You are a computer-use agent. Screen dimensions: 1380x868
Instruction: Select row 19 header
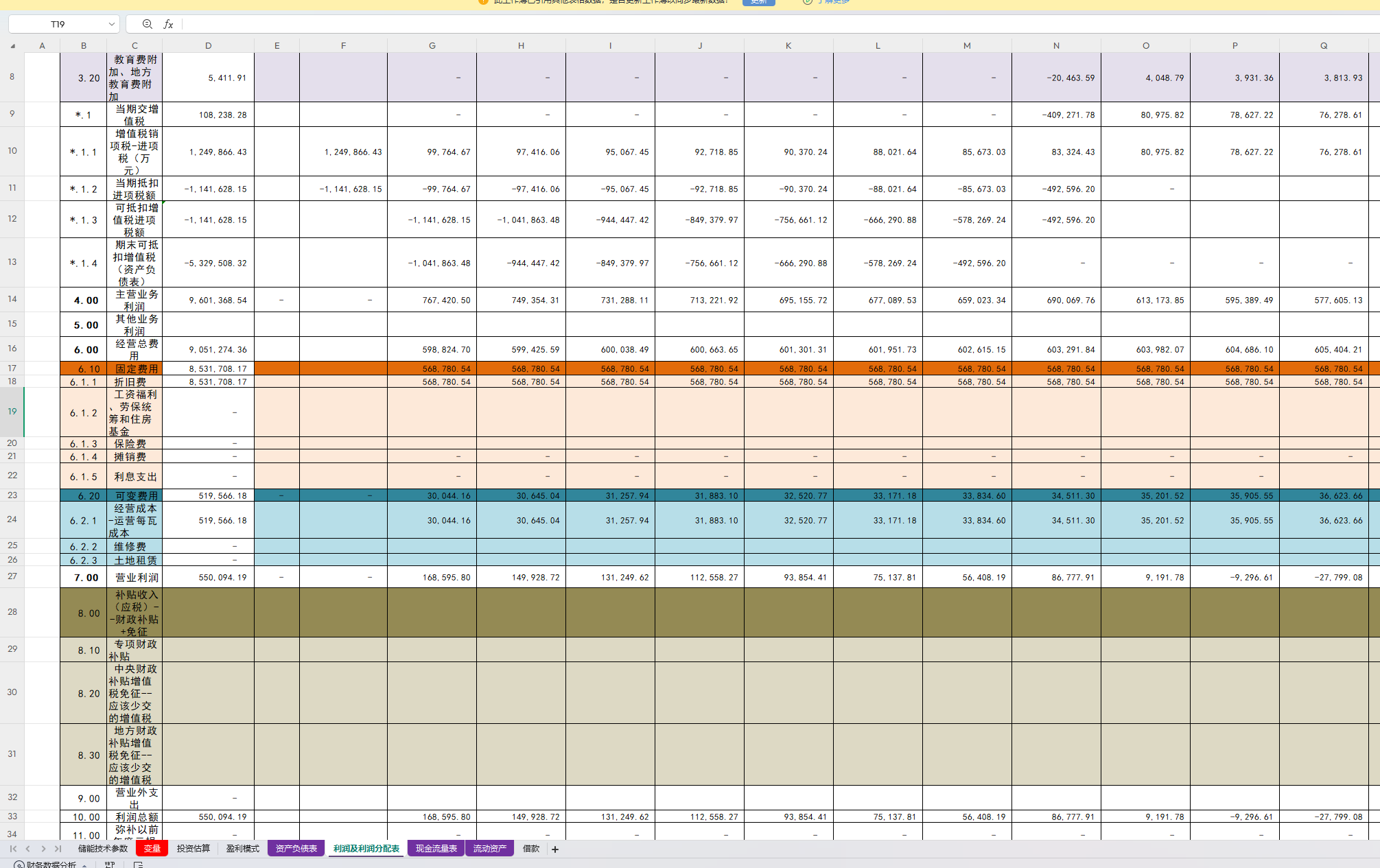pyautogui.click(x=12, y=412)
